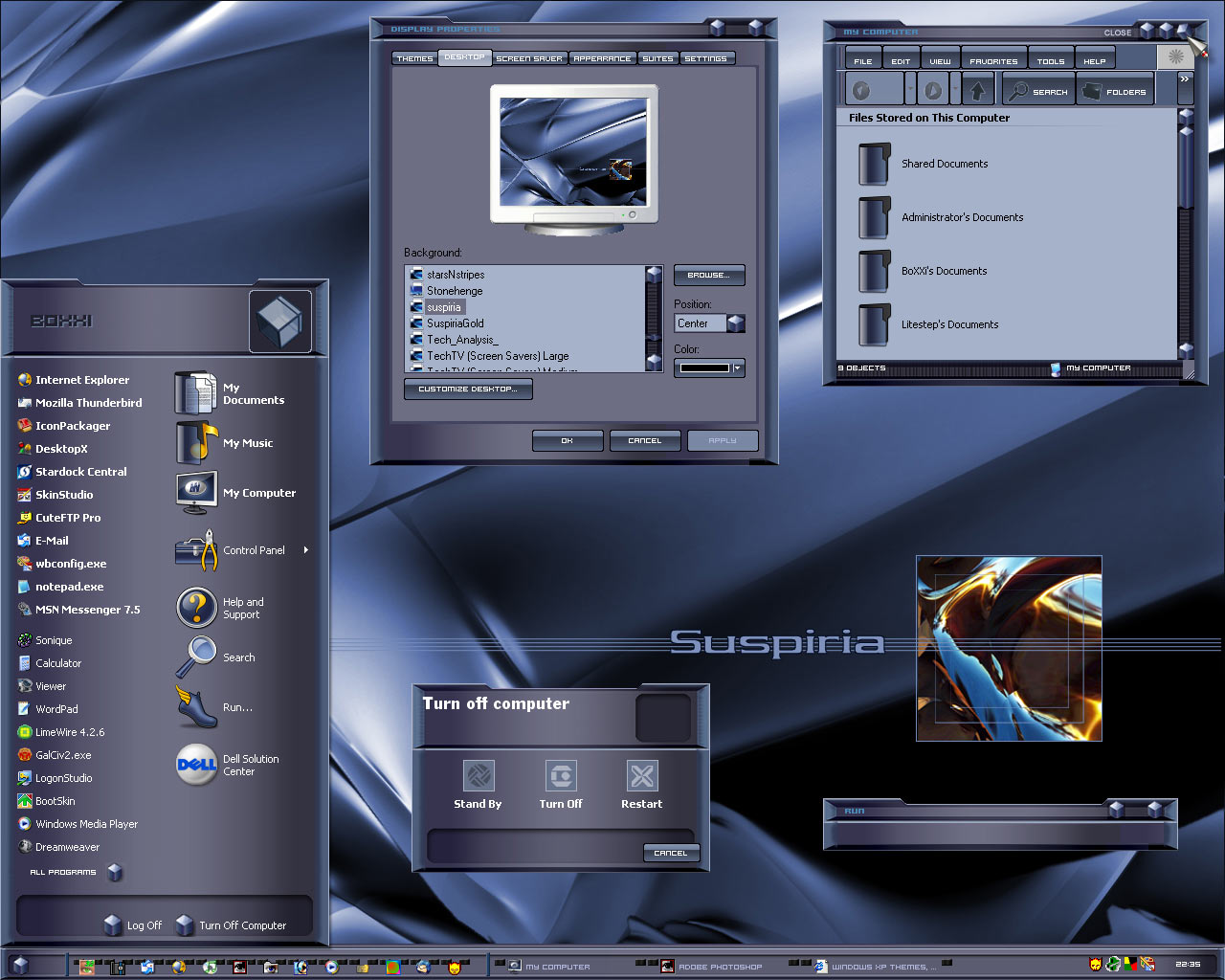Image resolution: width=1225 pixels, height=980 pixels.
Task: Switch to Screen Saver tab
Action: pyautogui.click(x=529, y=58)
